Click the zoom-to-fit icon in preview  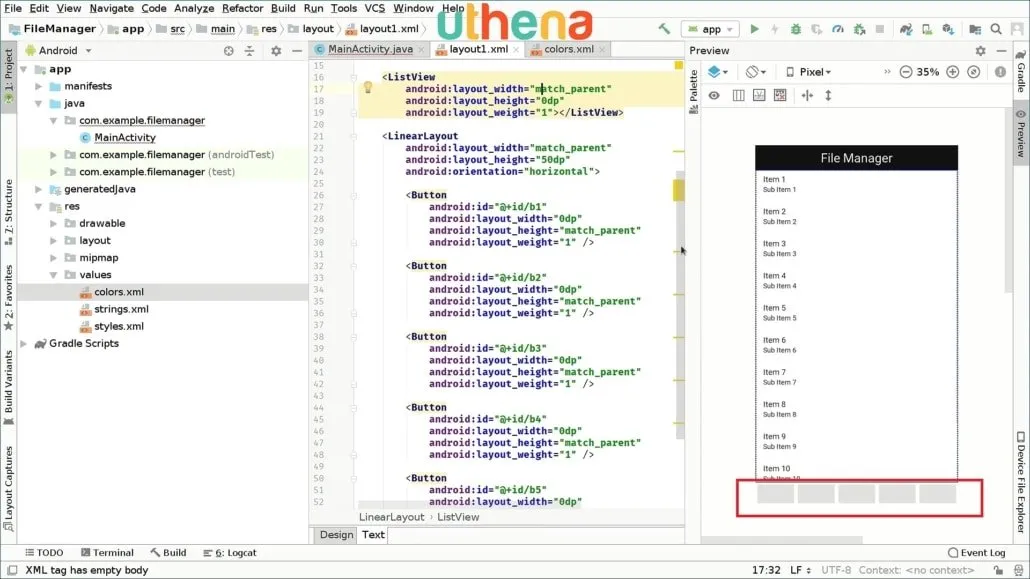[x=974, y=72]
